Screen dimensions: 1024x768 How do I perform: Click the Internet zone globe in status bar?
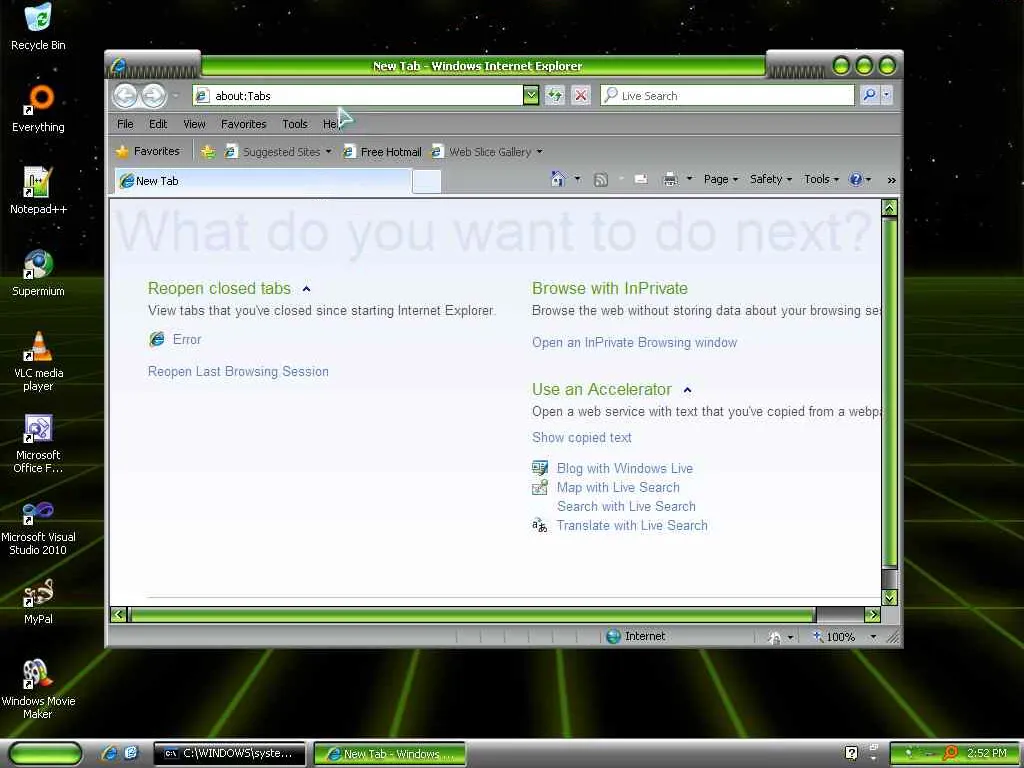click(x=613, y=636)
